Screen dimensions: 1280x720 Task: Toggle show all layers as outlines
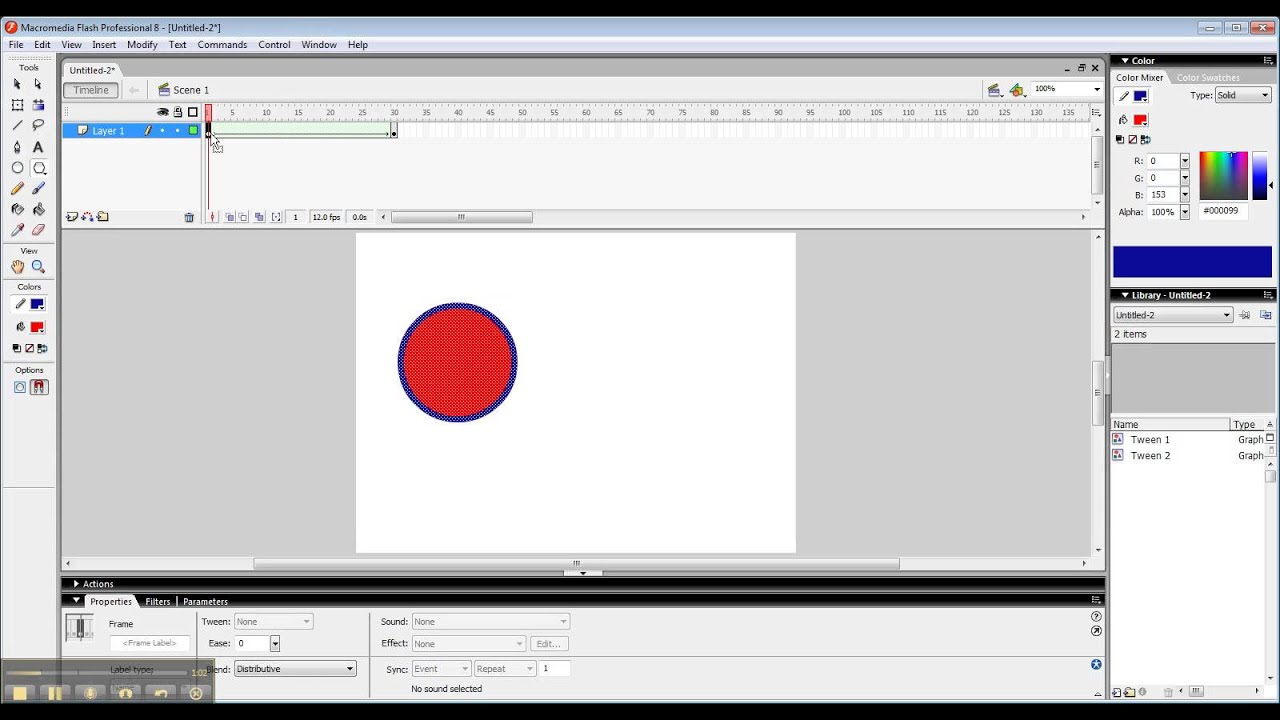point(193,112)
